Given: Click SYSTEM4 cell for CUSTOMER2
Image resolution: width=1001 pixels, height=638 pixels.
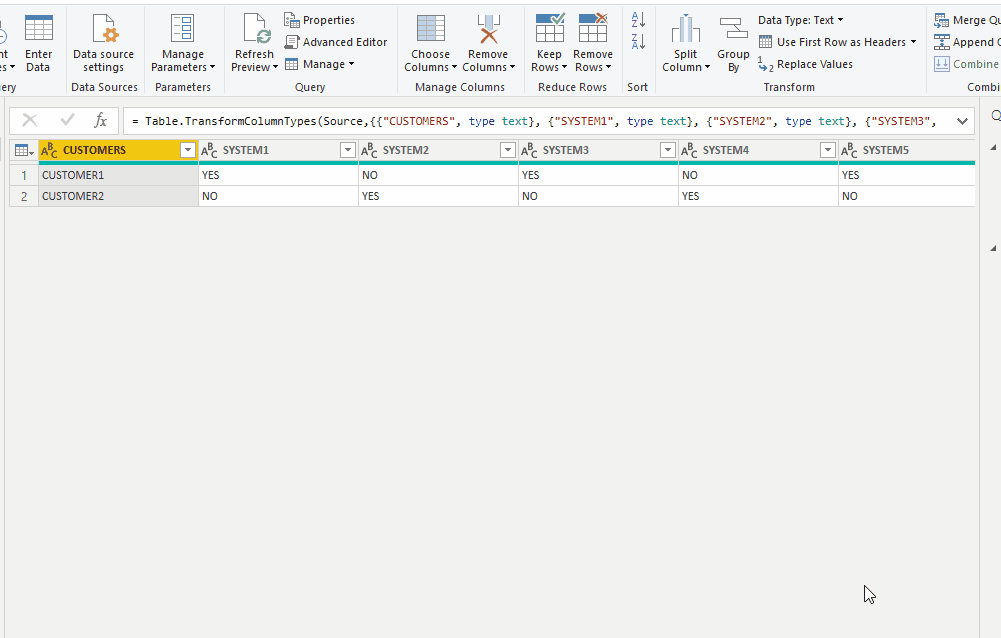Looking at the screenshot, I should coord(758,196).
